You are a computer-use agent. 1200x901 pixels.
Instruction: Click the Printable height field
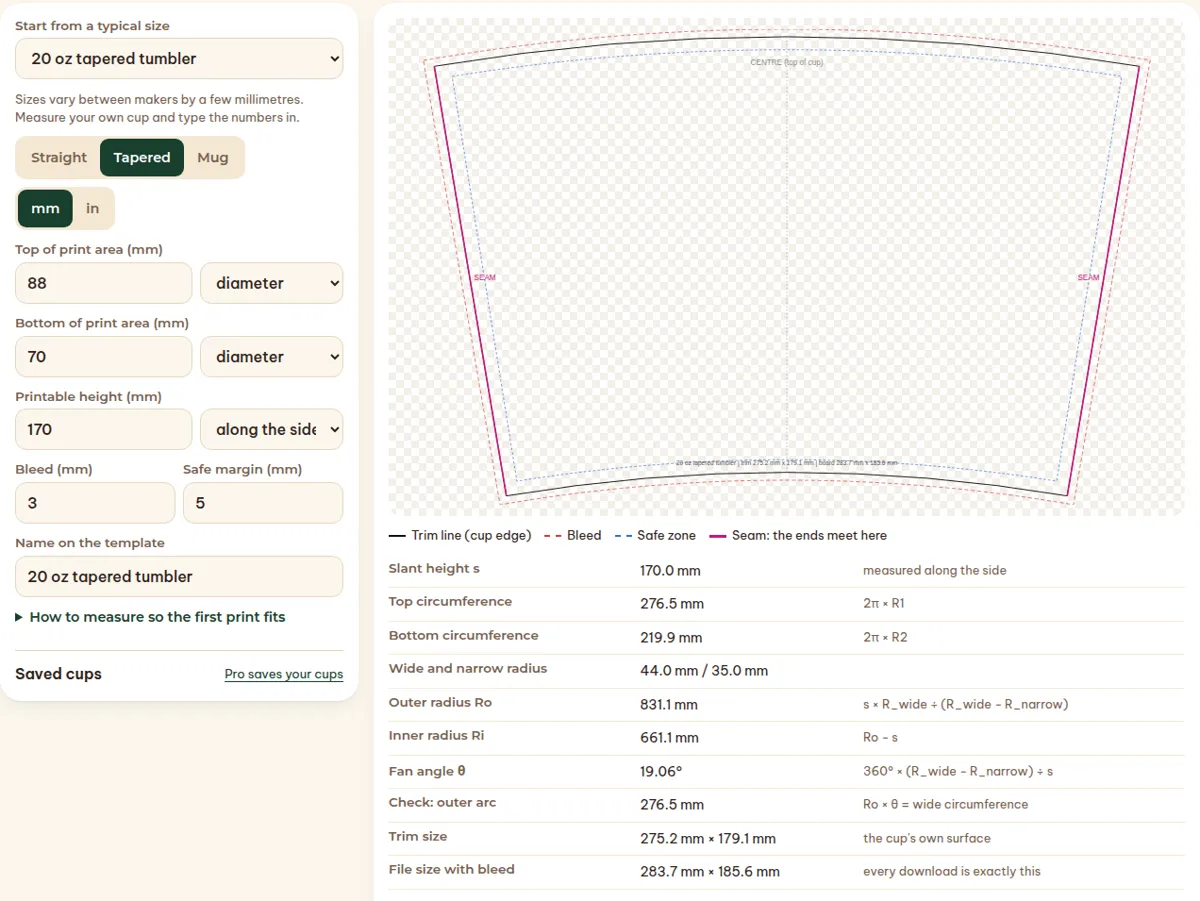pos(104,430)
